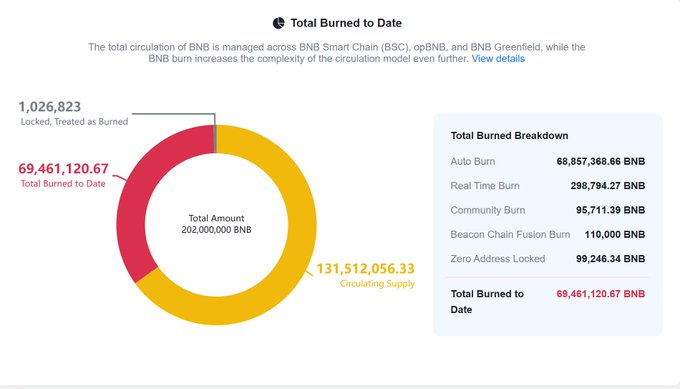The height and width of the screenshot is (389, 680).
Task: Click the 1,026,823 locked value
Action: click(x=49, y=106)
